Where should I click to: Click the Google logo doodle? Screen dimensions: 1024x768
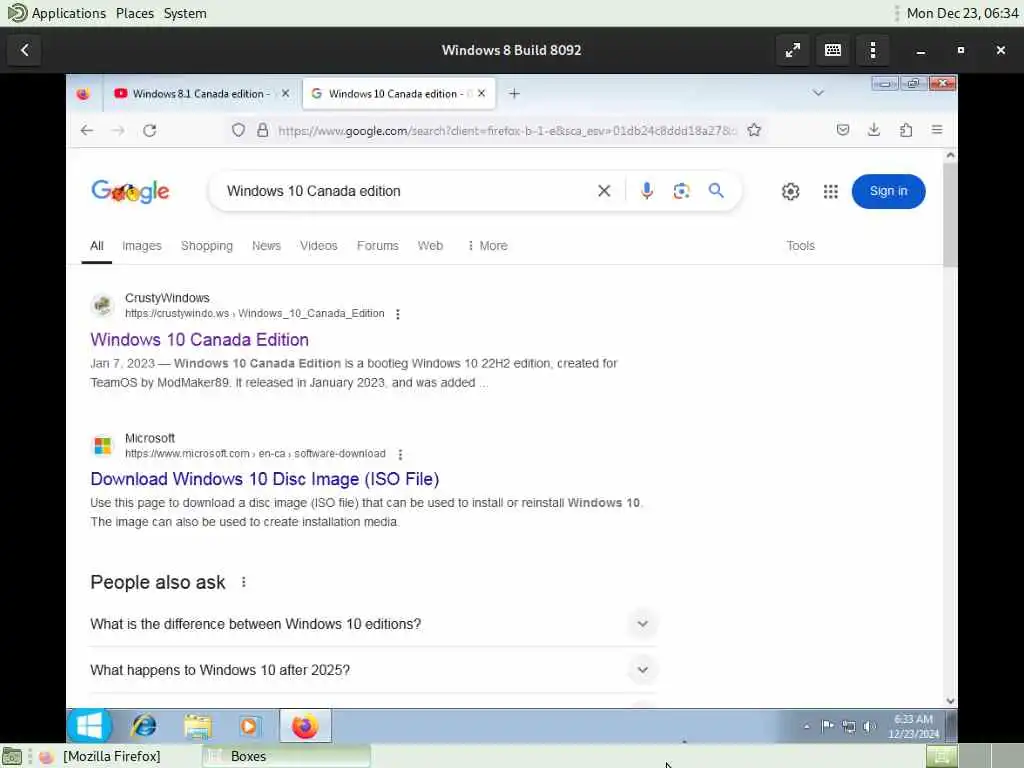130,191
